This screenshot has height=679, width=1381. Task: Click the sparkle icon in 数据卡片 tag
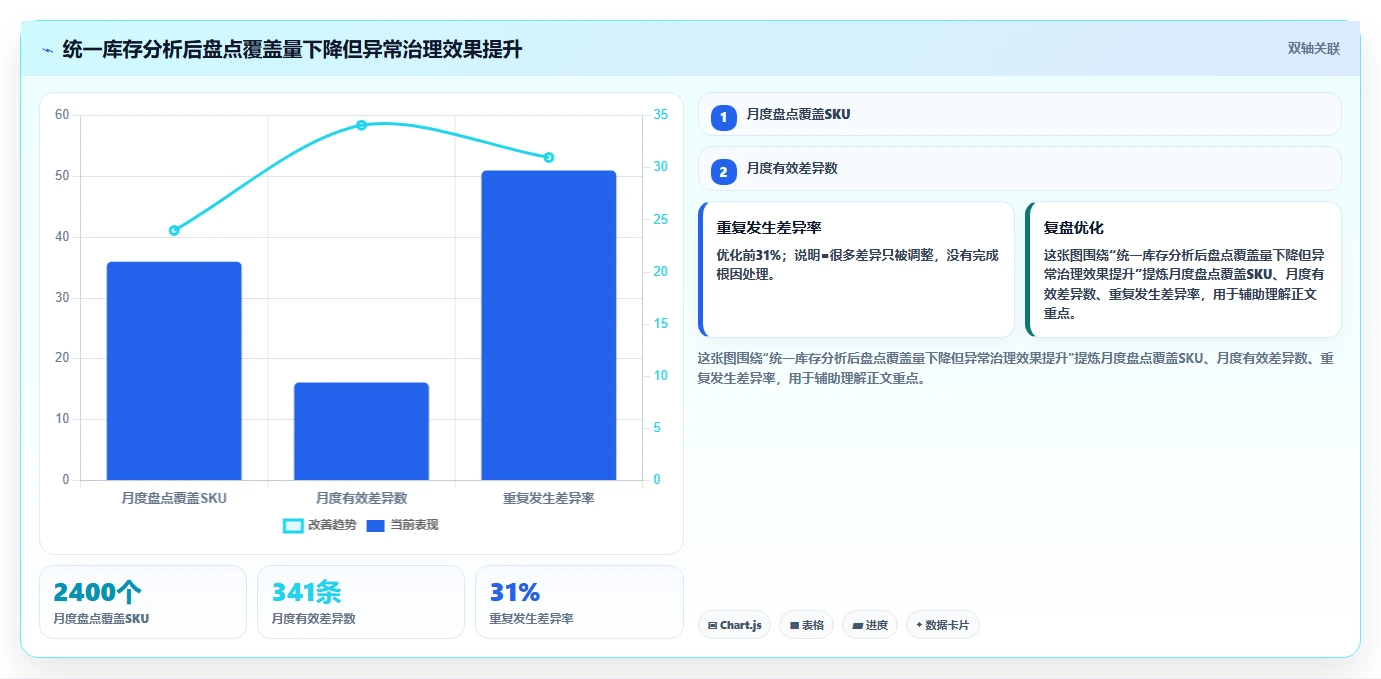(x=919, y=625)
